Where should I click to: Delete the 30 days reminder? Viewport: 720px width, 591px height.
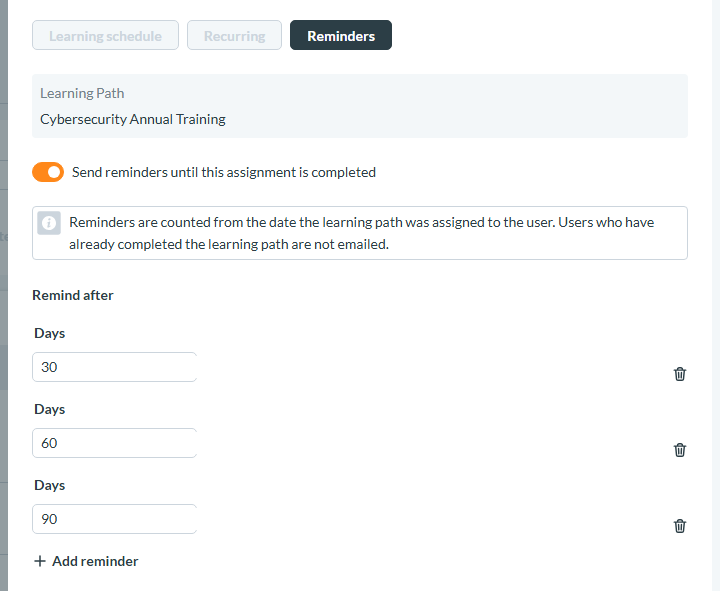tap(680, 374)
